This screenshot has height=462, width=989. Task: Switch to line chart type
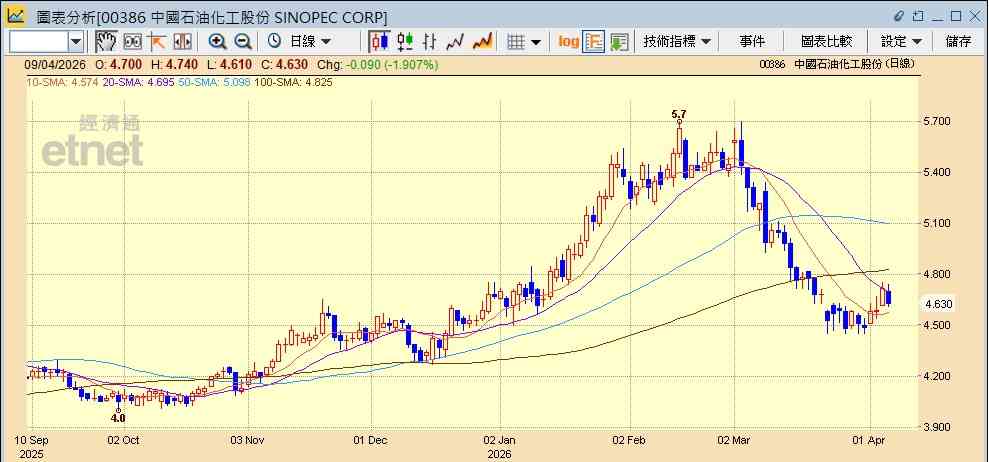point(455,42)
